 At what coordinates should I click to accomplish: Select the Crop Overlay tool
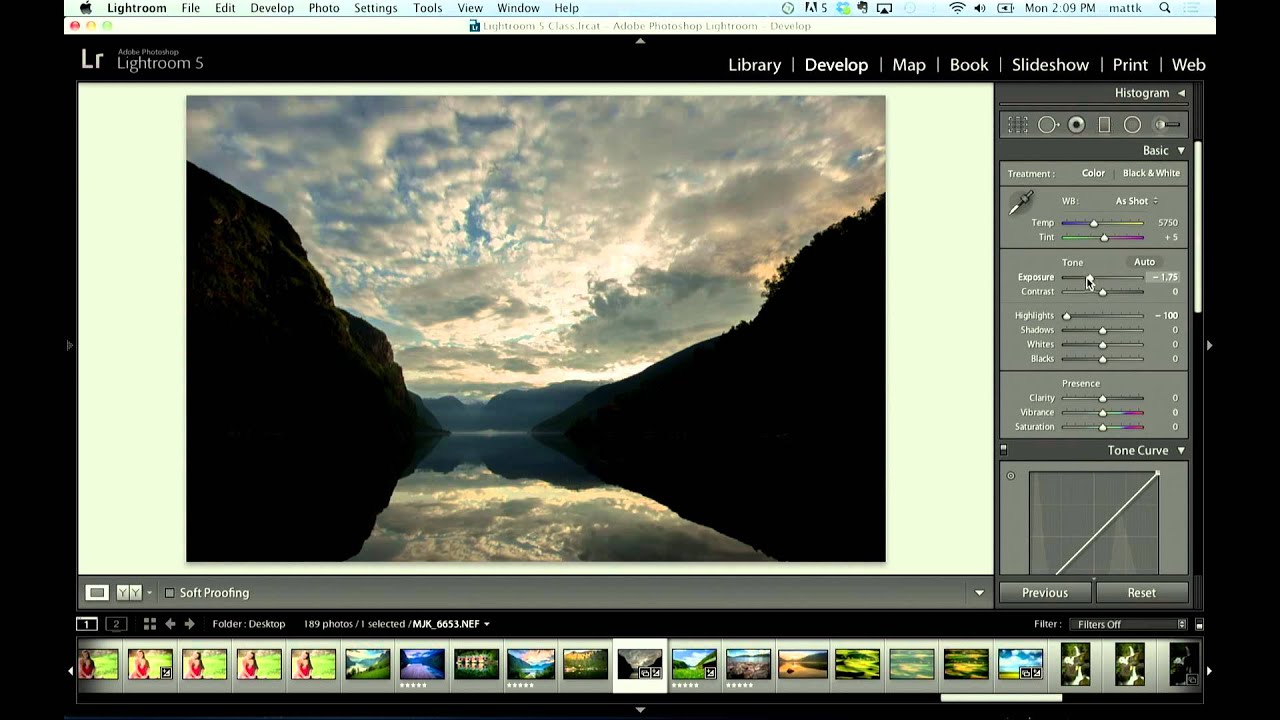coord(1018,125)
